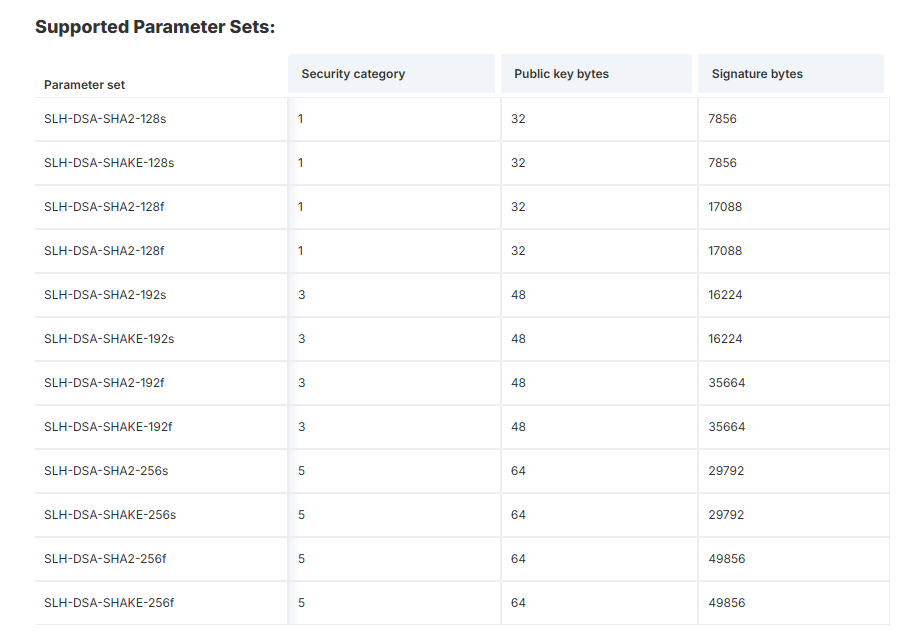Click signature size 16224 for SLH-DSA-SHAKE-192s
918x640 pixels.
[x=725, y=338]
